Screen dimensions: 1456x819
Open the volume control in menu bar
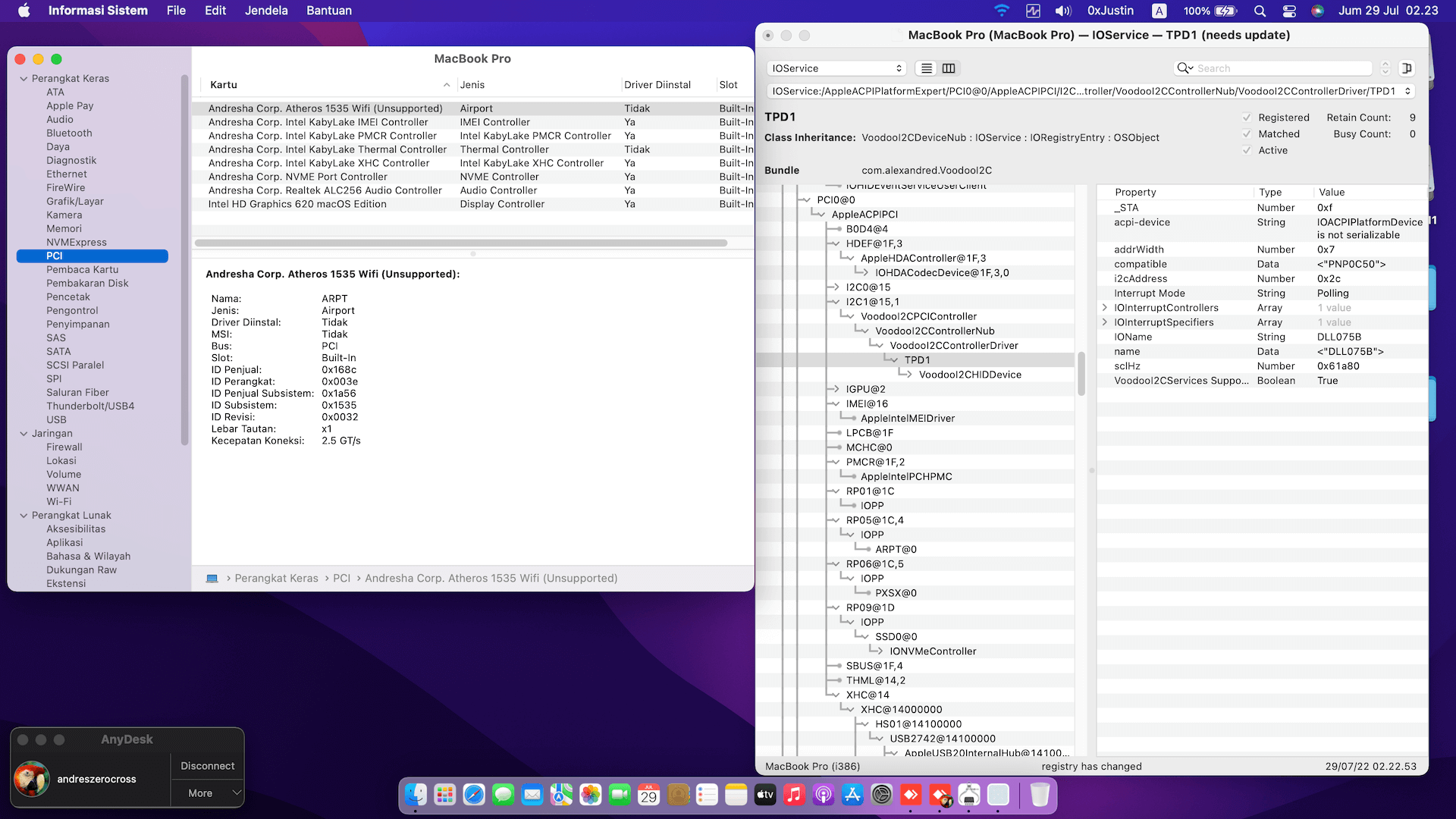point(1063,11)
